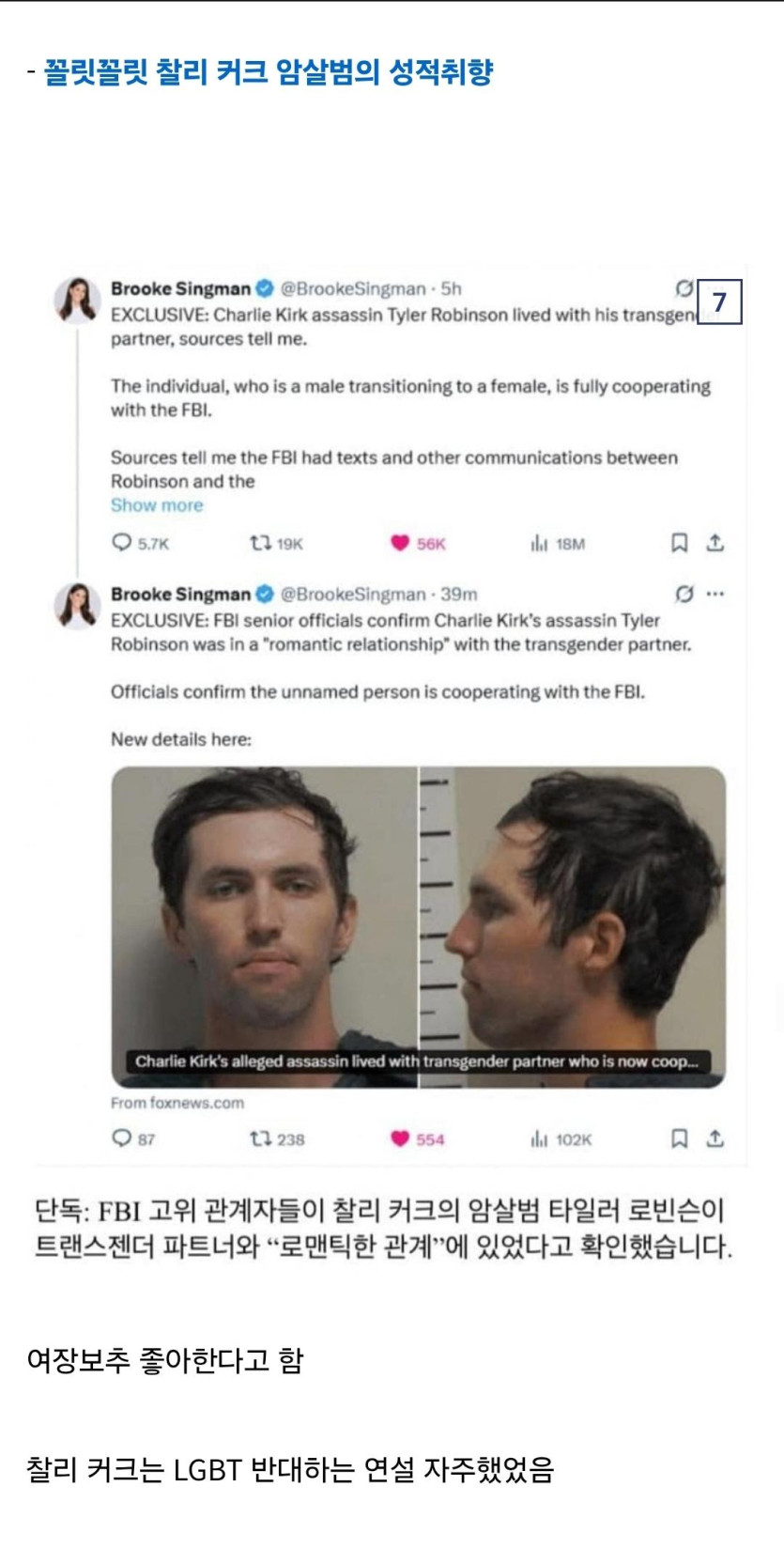Viewport: 784px width, 1548px height.
Task: Click the numbered 7 badge box
Action: tap(719, 302)
